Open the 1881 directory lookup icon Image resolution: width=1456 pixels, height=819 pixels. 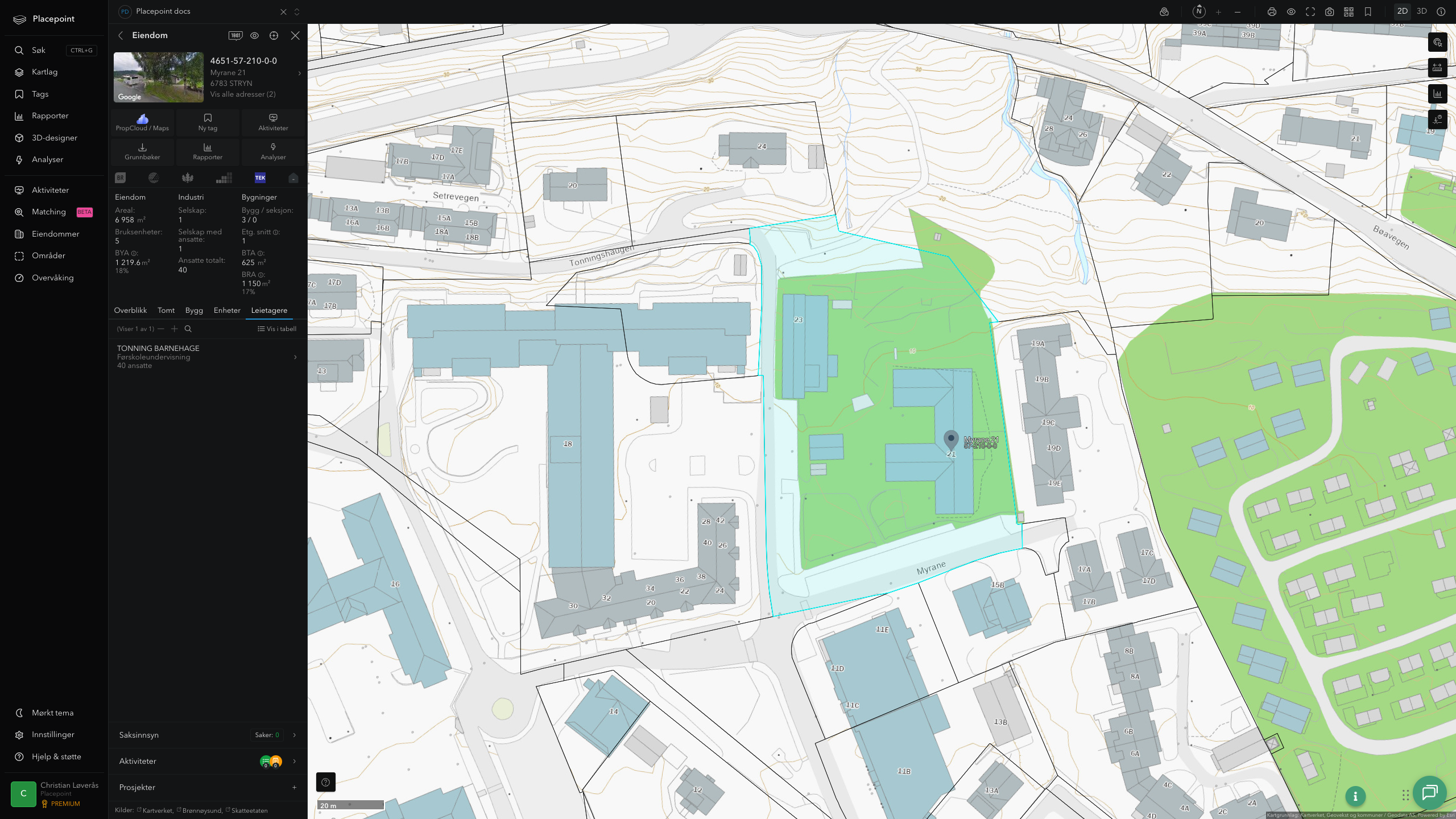pos(235,35)
